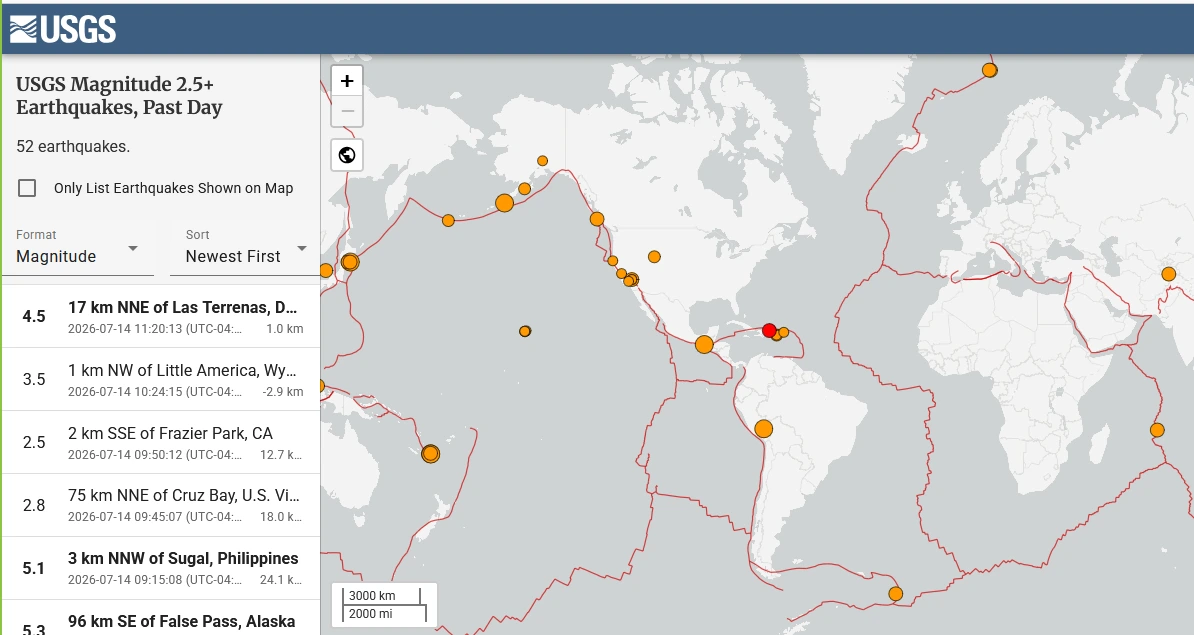Image resolution: width=1194 pixels, height=635 pixels.
Task: Click the '52 earthquakes.' count text
Action: pyautogui.click(x=73, y=146)
